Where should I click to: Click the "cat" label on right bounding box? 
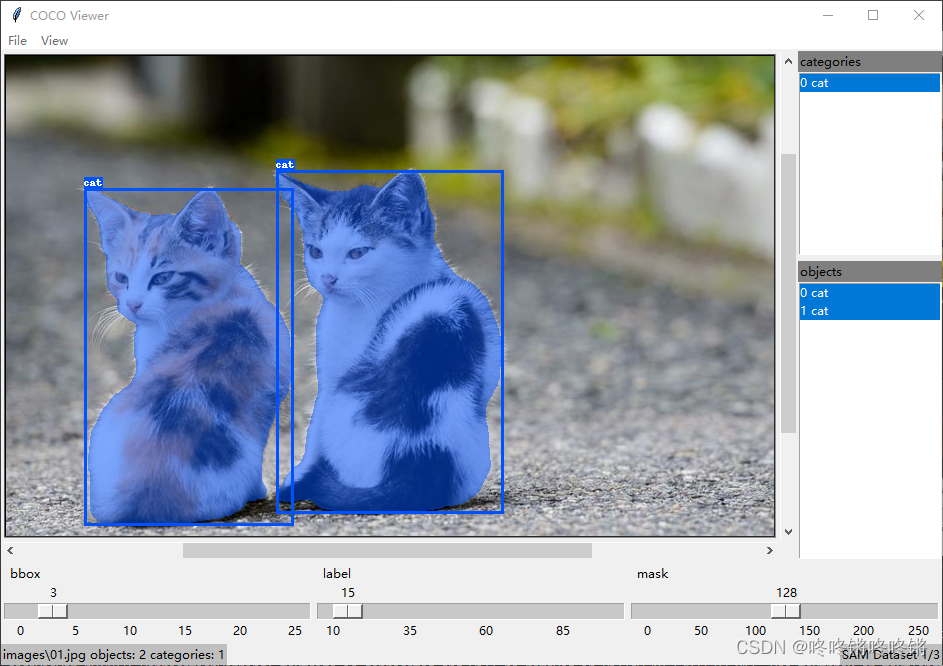285,165
